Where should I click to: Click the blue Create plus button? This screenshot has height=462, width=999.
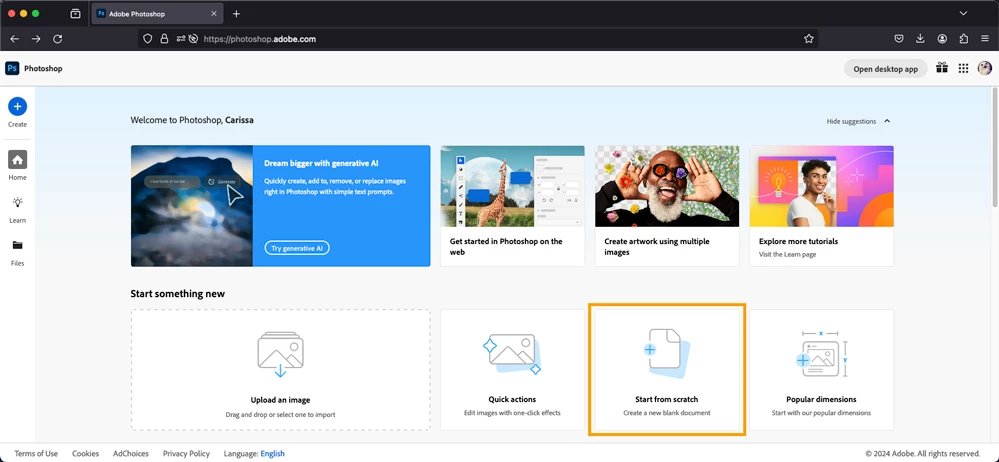(17, 106)
